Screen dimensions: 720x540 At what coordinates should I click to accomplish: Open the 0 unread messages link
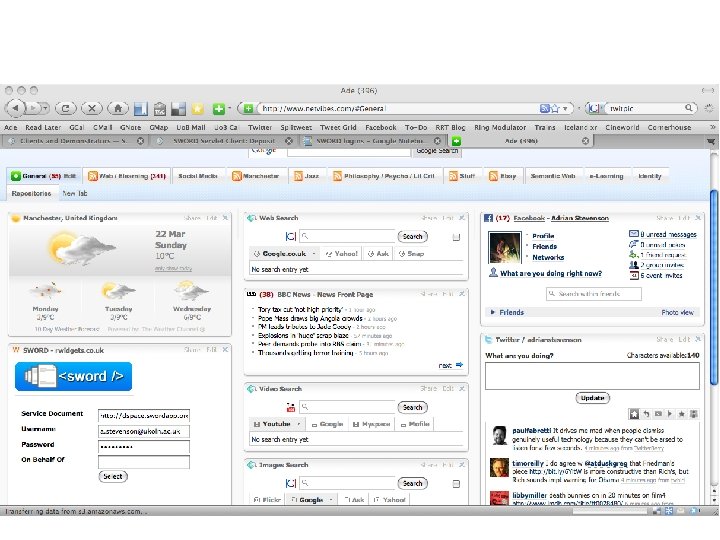pos(668,234)
